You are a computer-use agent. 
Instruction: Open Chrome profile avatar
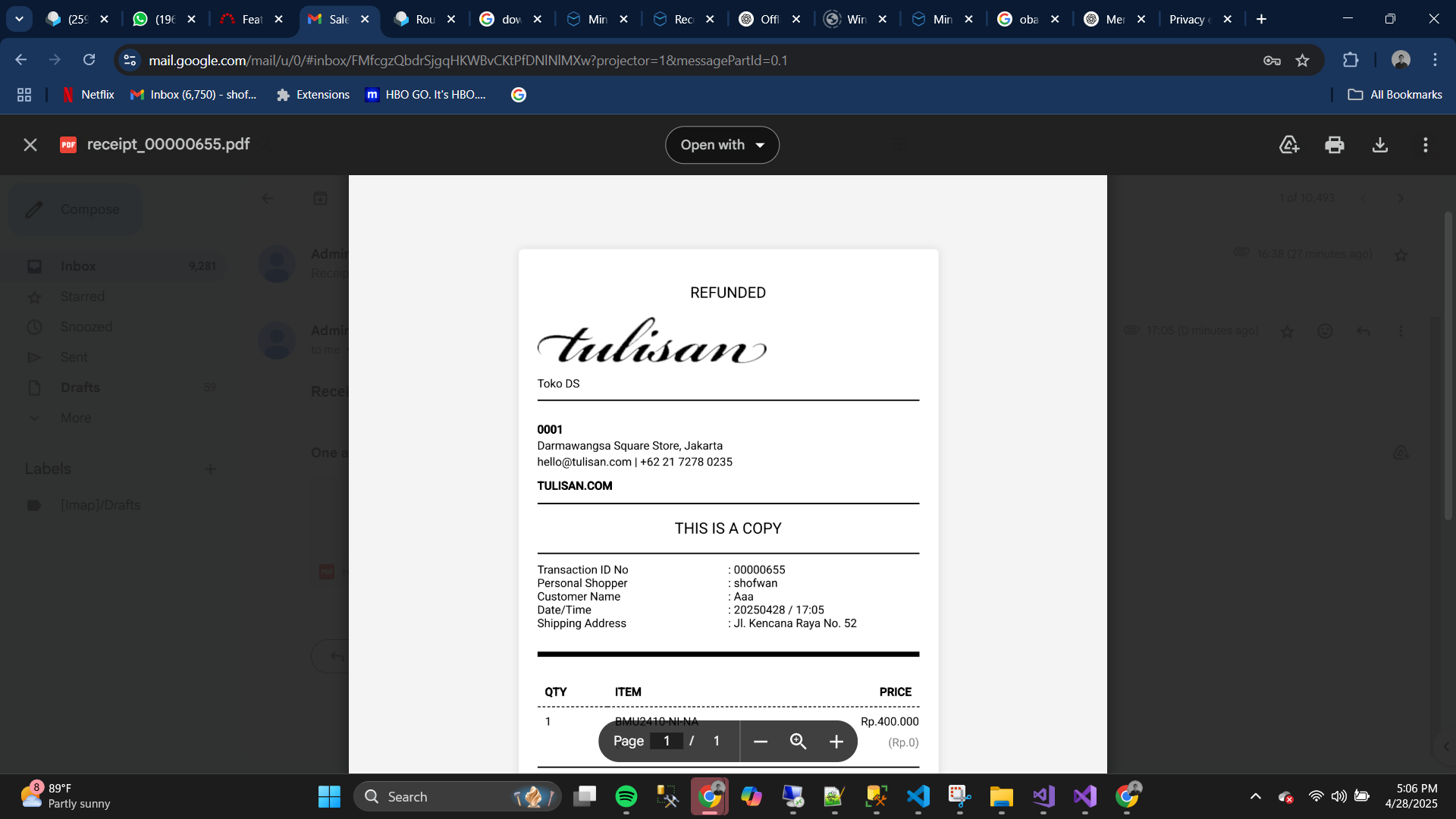[1401, 60]
